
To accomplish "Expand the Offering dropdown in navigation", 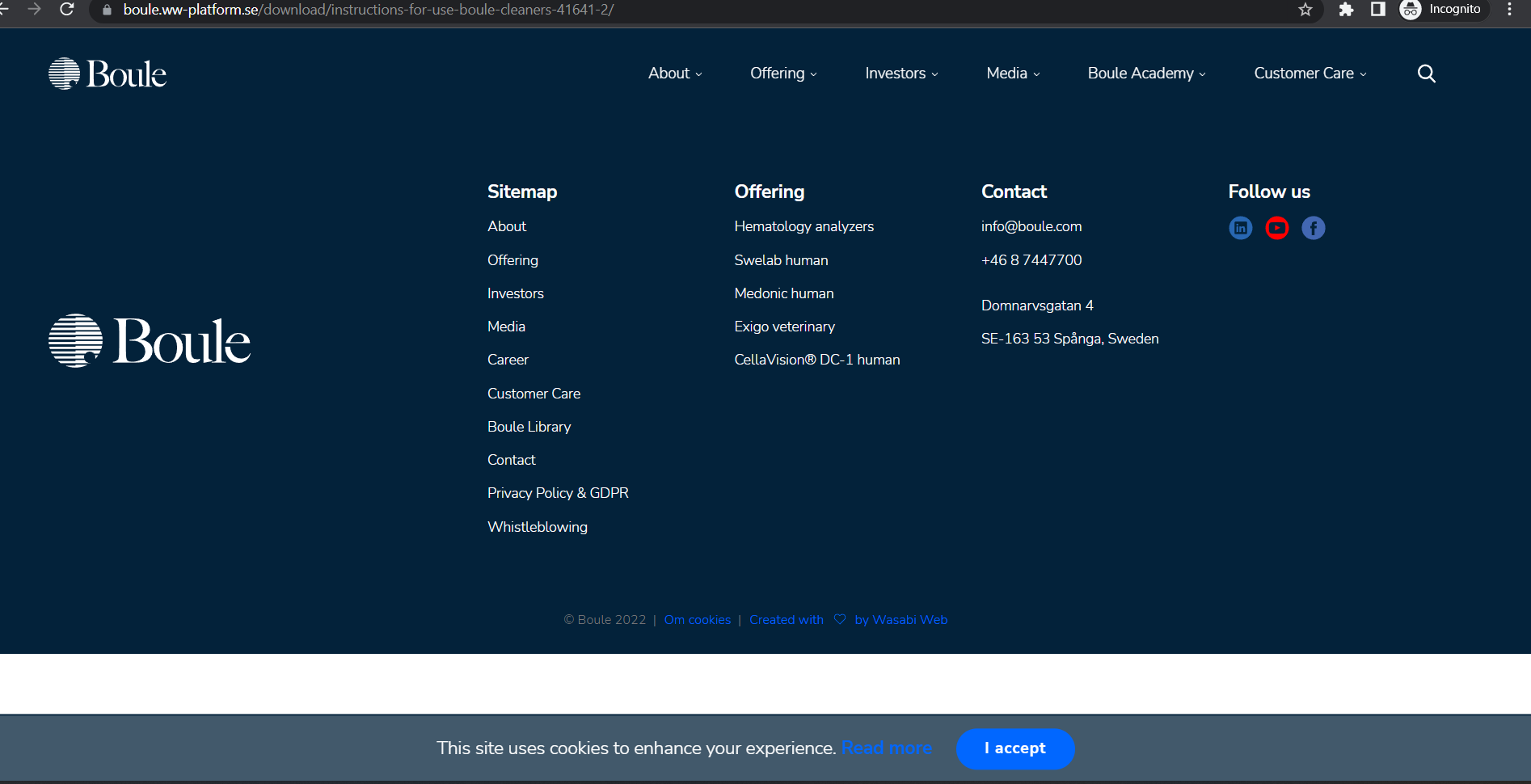I will (783, 74).
